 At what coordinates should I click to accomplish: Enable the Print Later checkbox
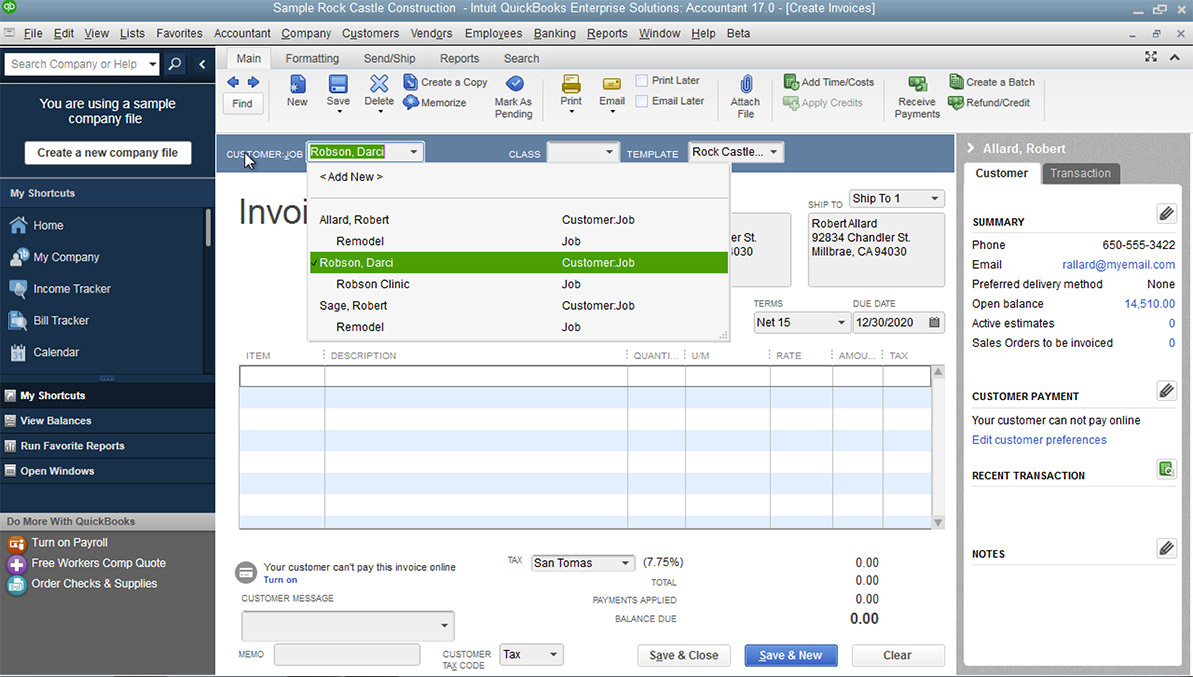tap(642, 81)
